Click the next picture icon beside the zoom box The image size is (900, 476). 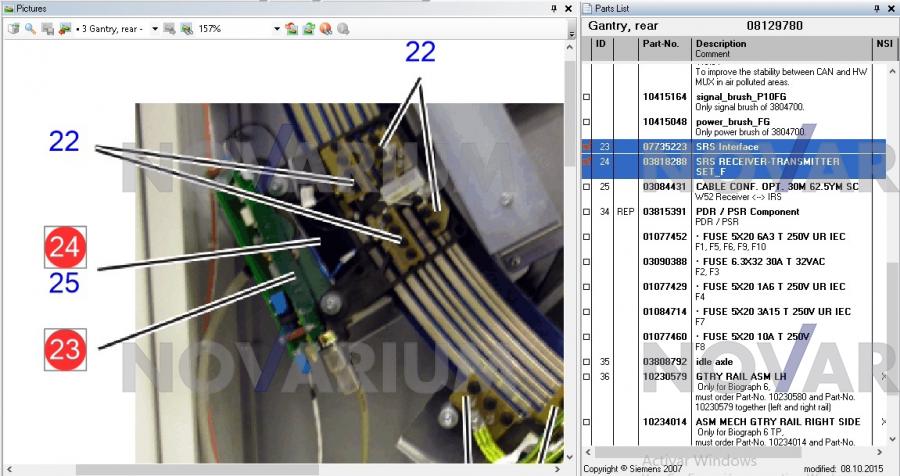tap(185, 29)
